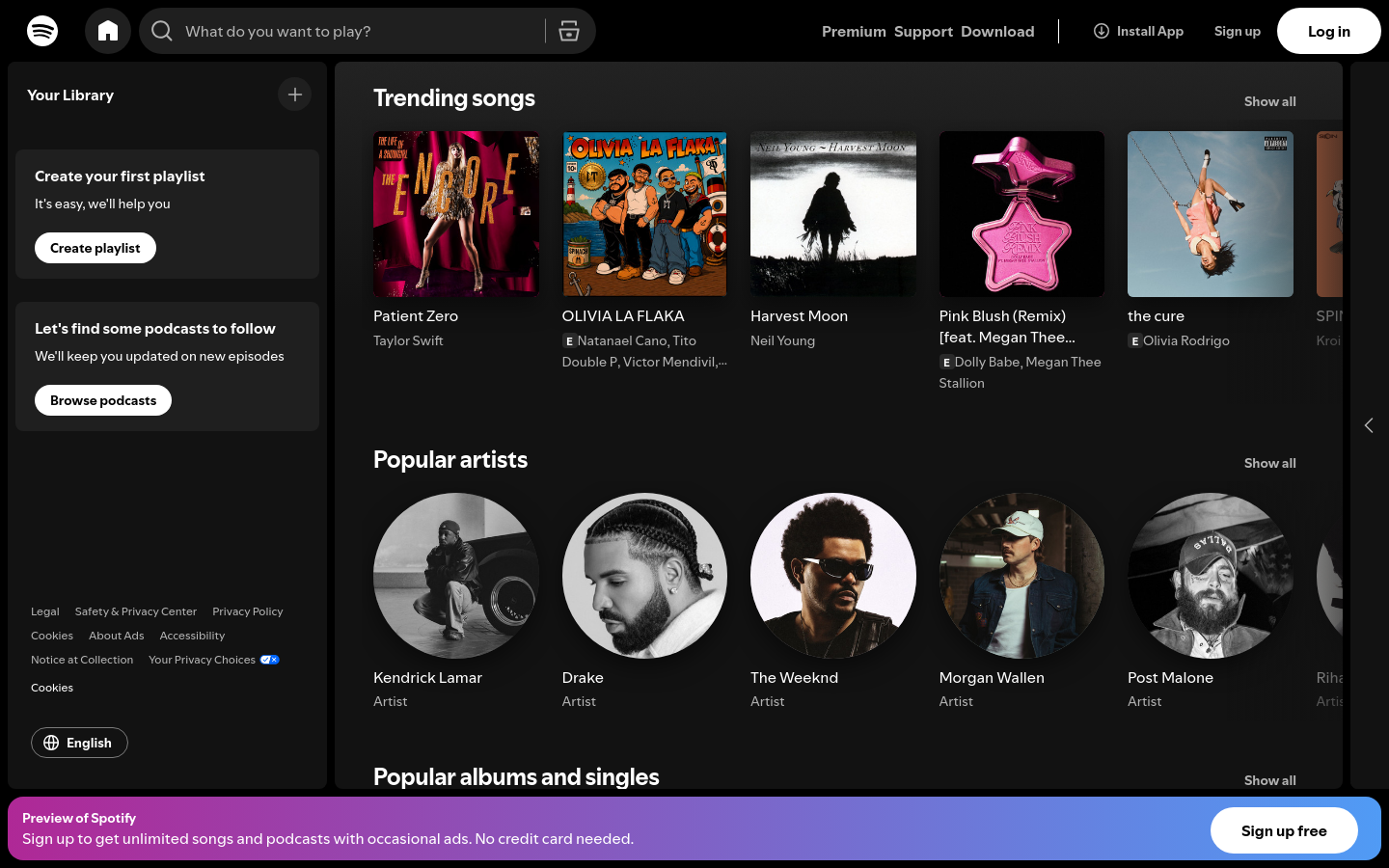Click the Your Library heading

(70, 95)
